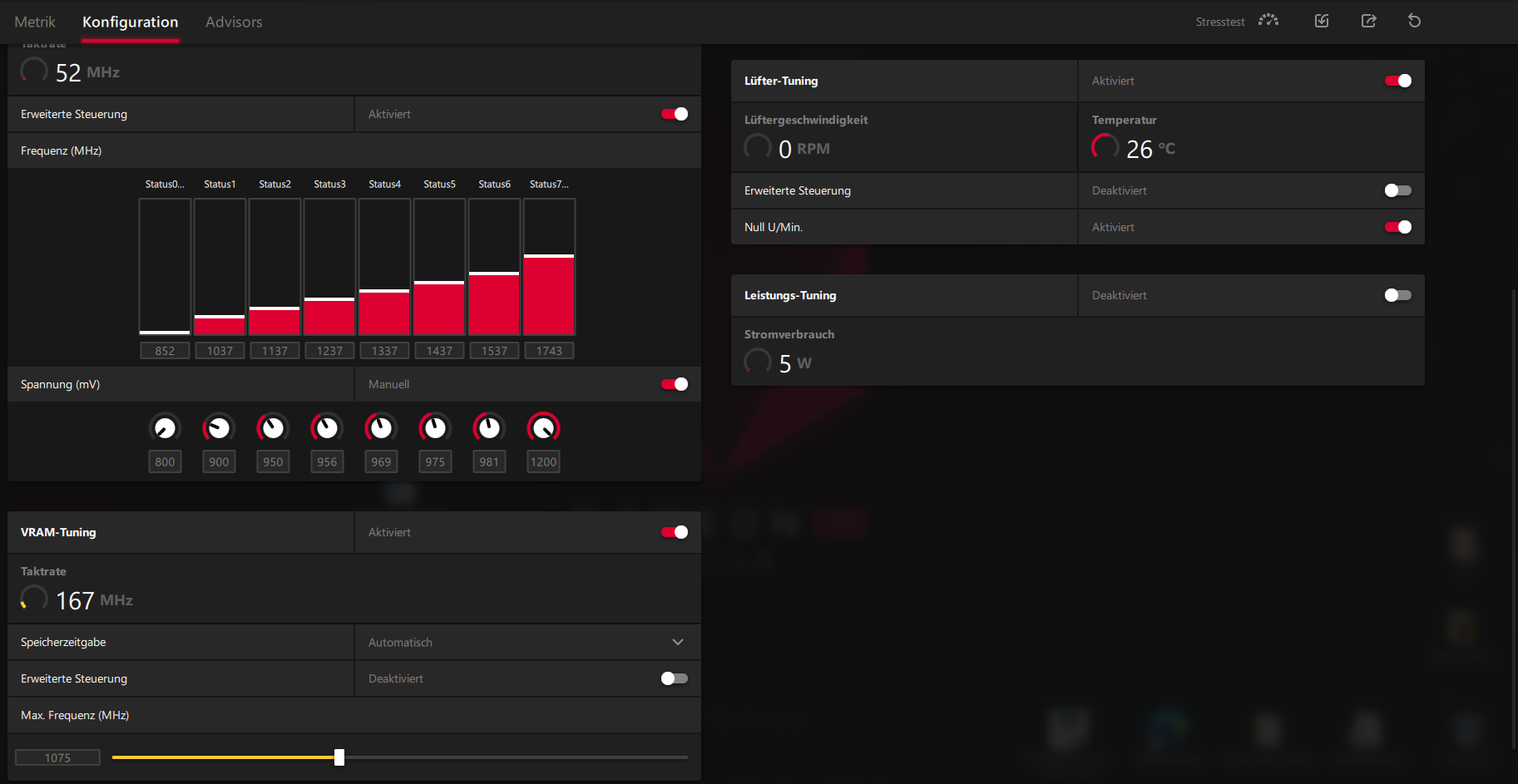Adjust the voltage knob above 800
Screen dimensions: 1518x784
[x=165, y=428]
